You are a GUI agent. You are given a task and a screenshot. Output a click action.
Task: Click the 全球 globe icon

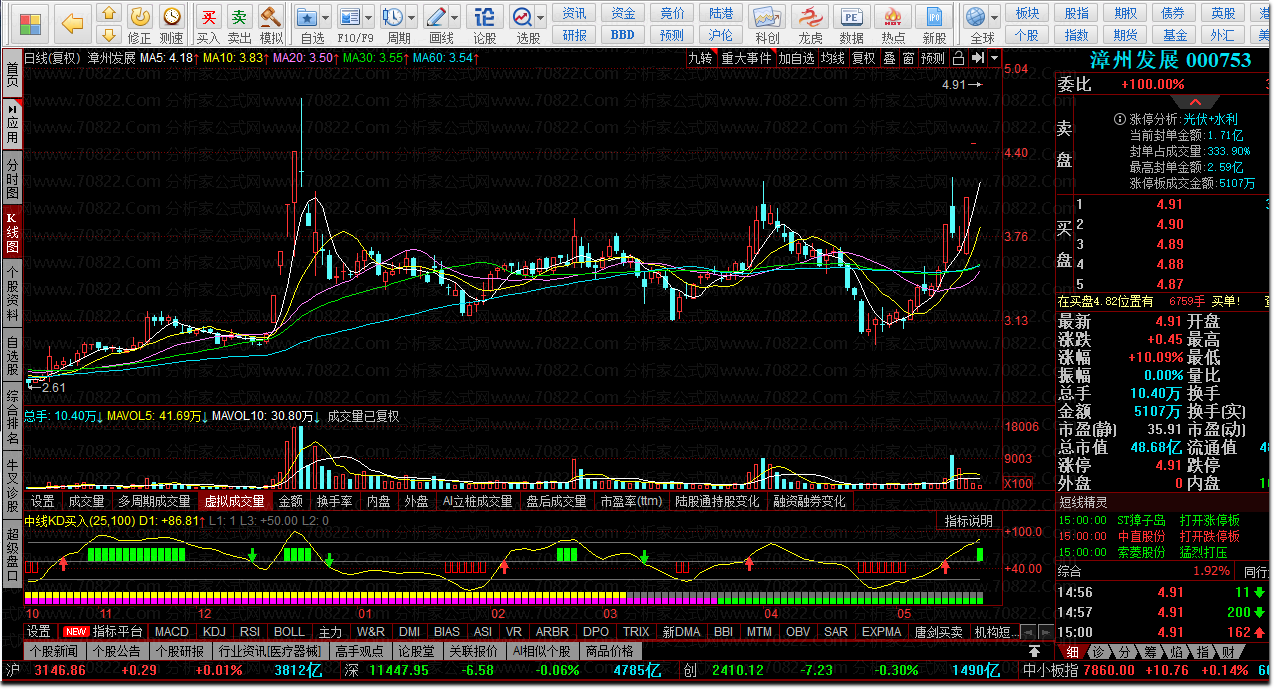pyautogui.click(x=976, y=17)
